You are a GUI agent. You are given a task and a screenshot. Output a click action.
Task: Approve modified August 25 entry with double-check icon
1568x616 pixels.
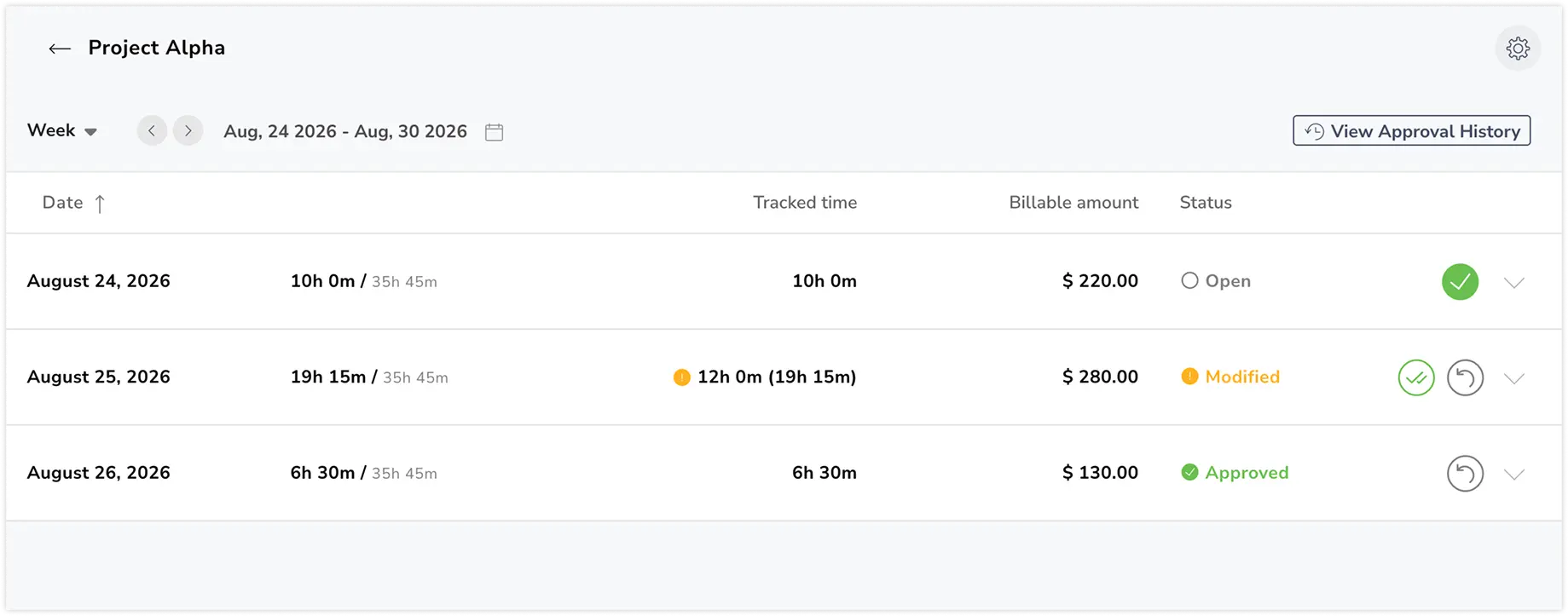1416,377
